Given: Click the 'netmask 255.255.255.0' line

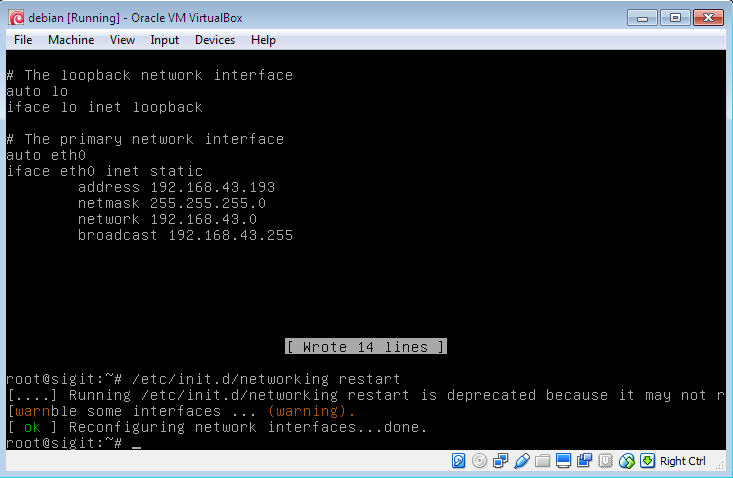Looking at the screenshot, I should coord(172,203).
